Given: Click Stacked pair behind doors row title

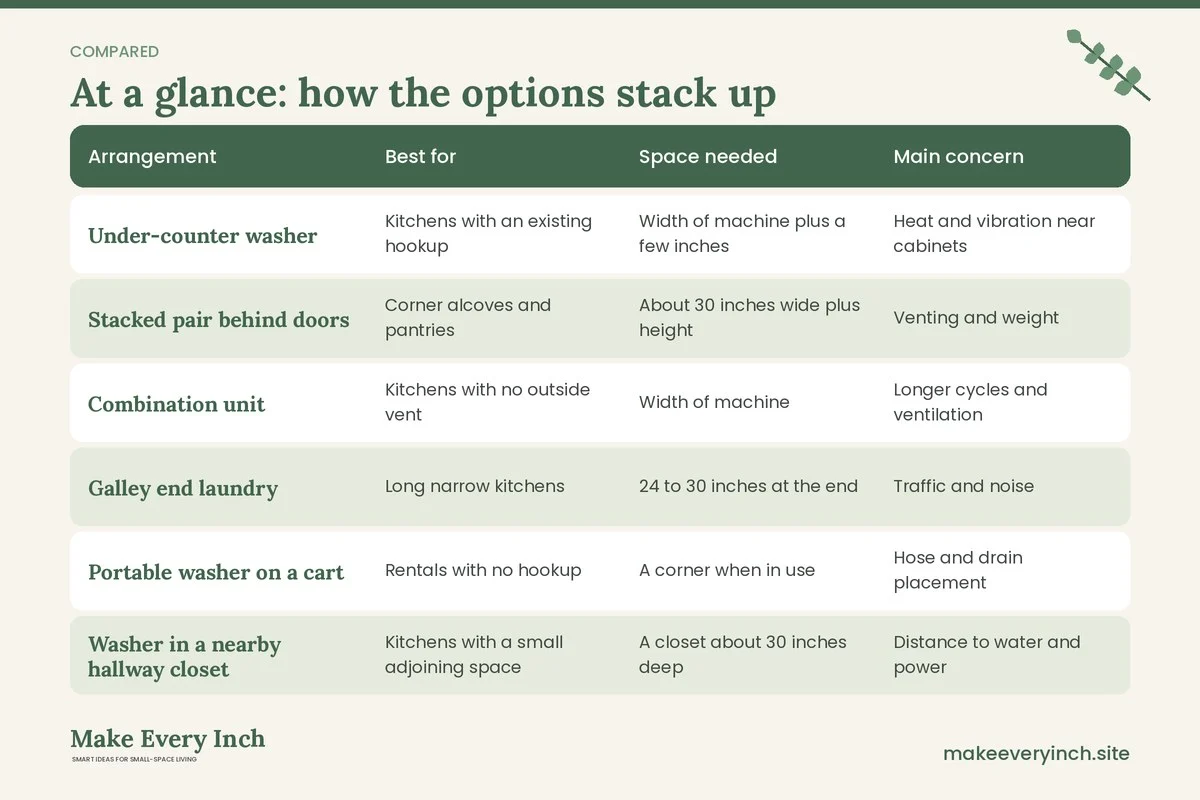Looking at the screenshot, I should (219, 320).
